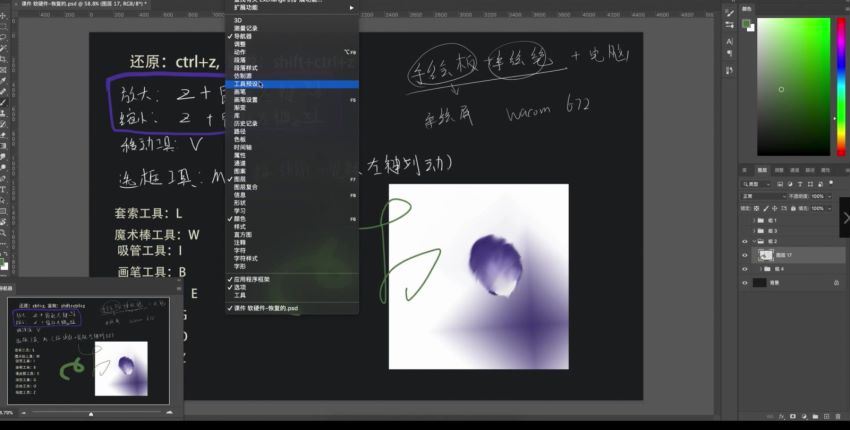Click the 图层 17 layer thumbnail
Screen dimensions: 850x430
tap(766, 255)
